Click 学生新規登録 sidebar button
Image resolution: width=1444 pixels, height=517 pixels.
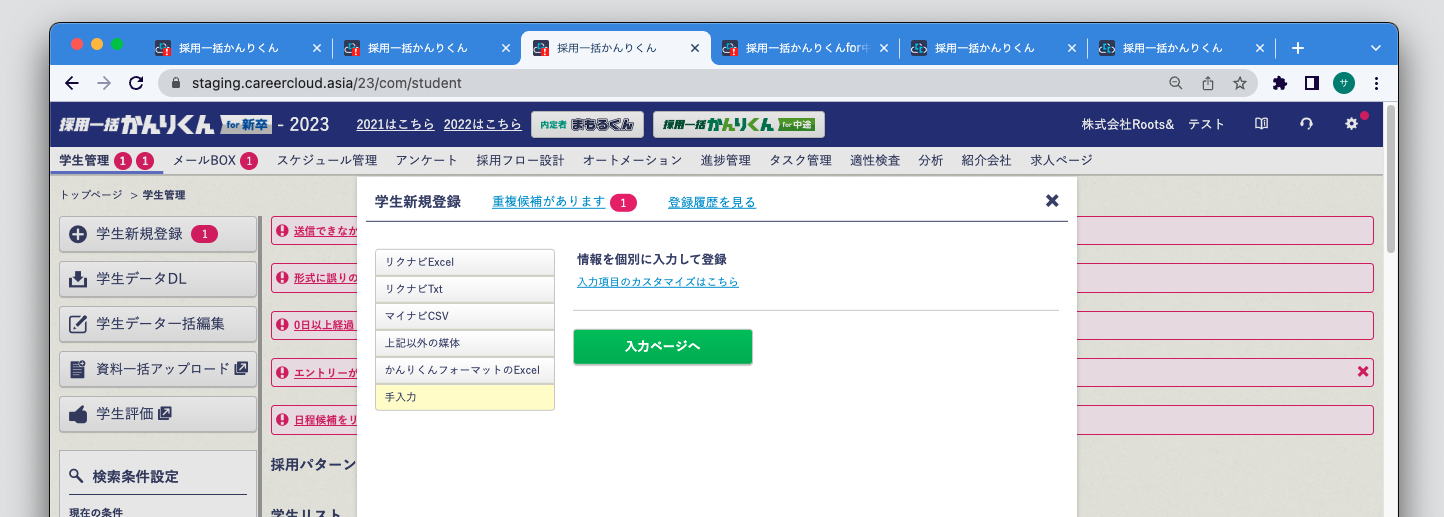coord(158,234)
